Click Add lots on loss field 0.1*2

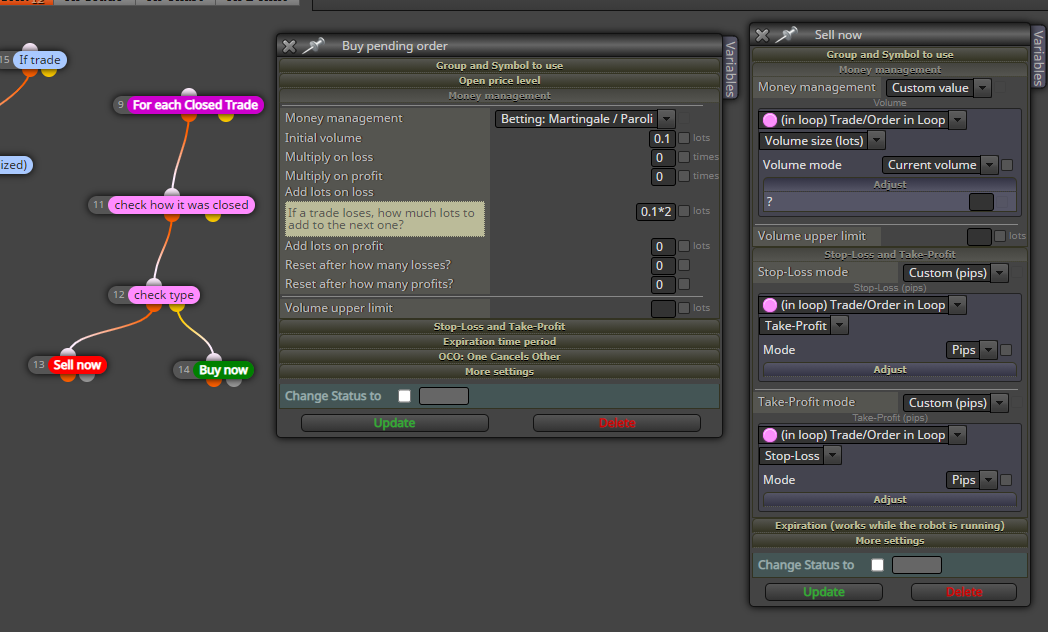[656, 211]
